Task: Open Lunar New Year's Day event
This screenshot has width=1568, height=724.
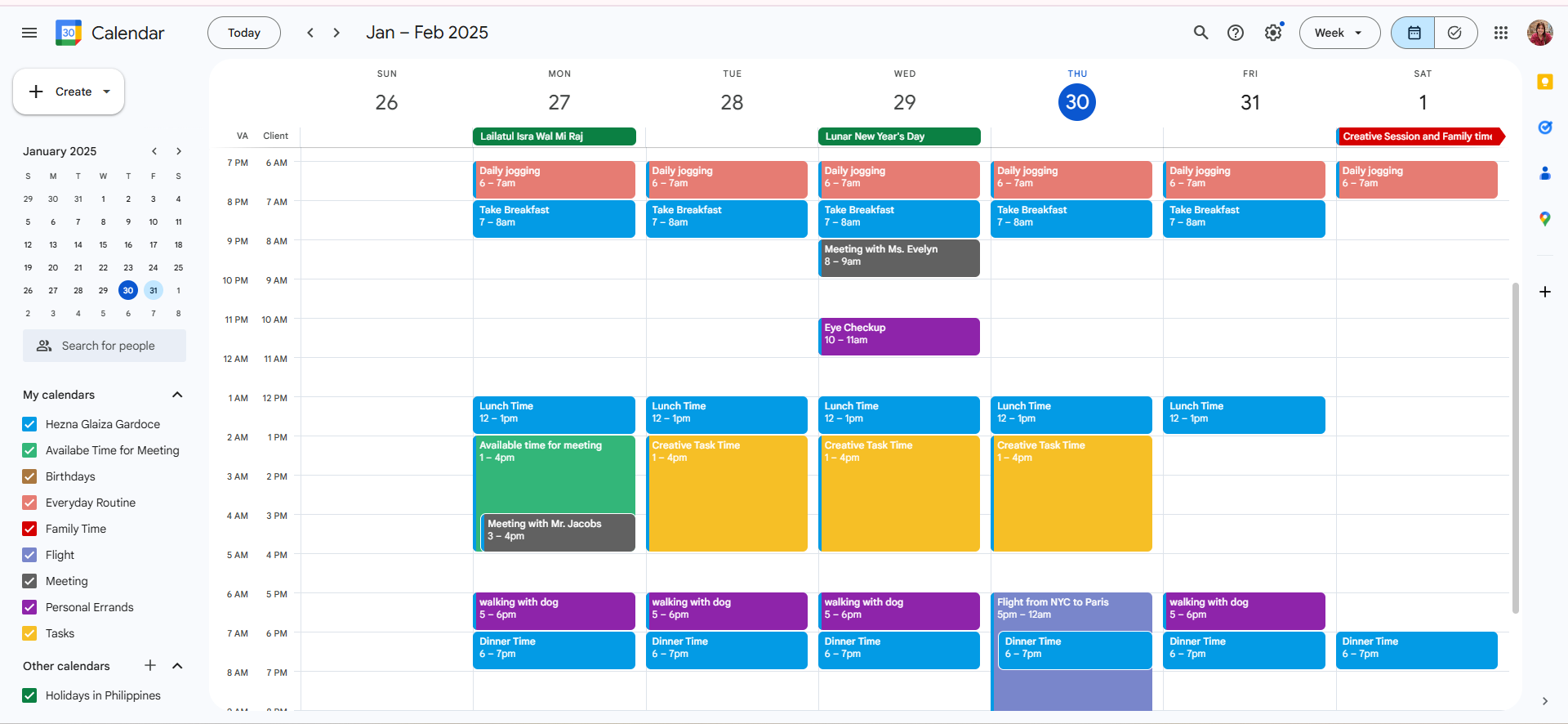Action: click(899, 136)
